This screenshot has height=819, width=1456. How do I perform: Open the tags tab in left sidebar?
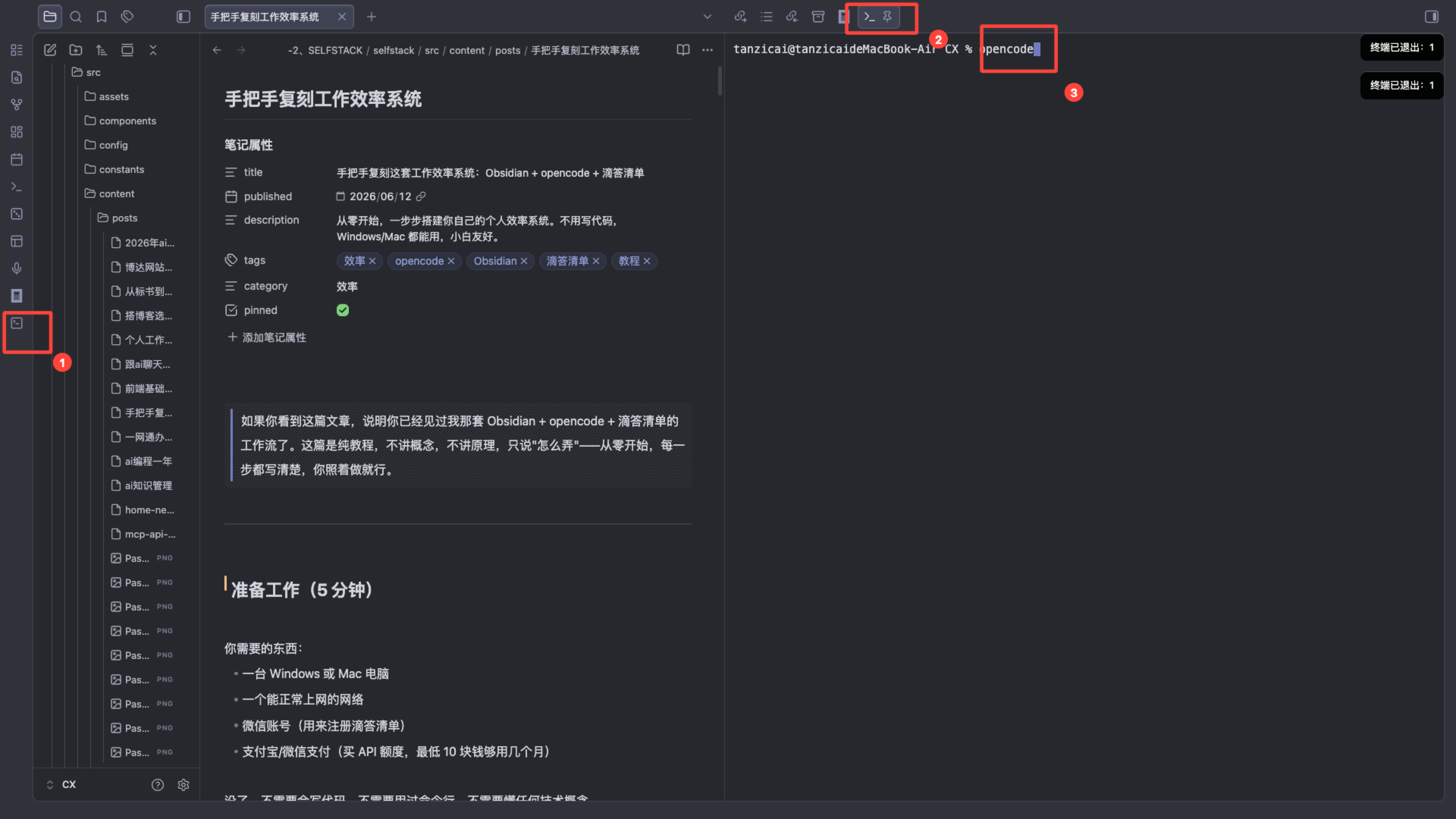point(127,16)
